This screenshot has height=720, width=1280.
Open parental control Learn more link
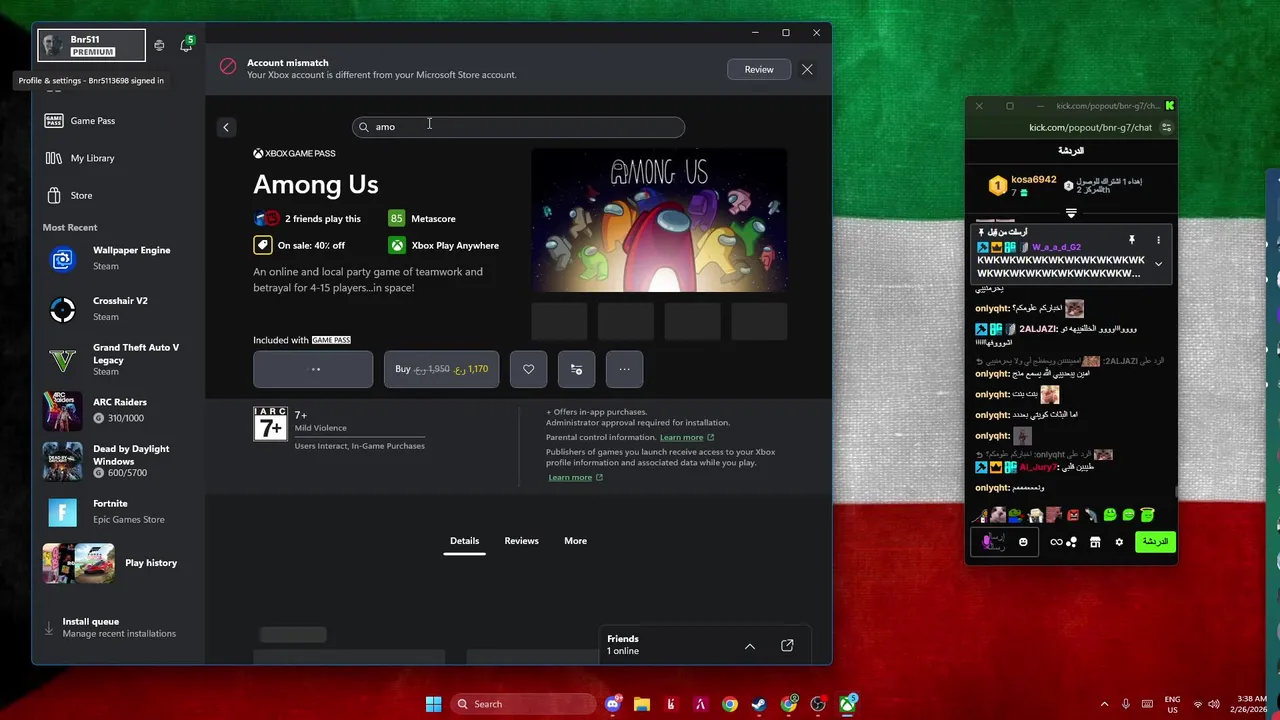[x=686, y=437]
